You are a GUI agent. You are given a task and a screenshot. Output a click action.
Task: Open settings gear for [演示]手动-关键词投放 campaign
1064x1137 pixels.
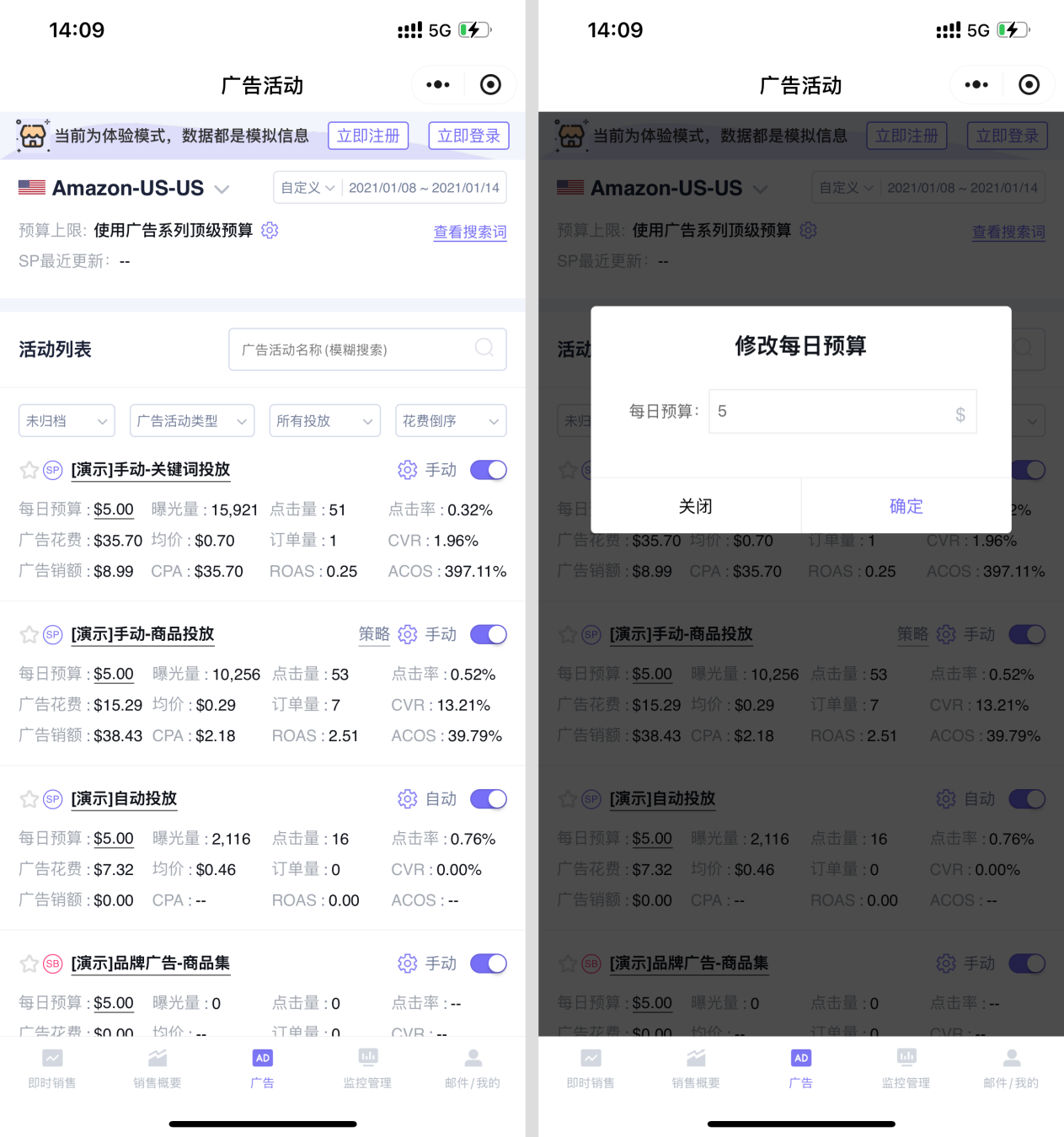[x=407, y=470]
